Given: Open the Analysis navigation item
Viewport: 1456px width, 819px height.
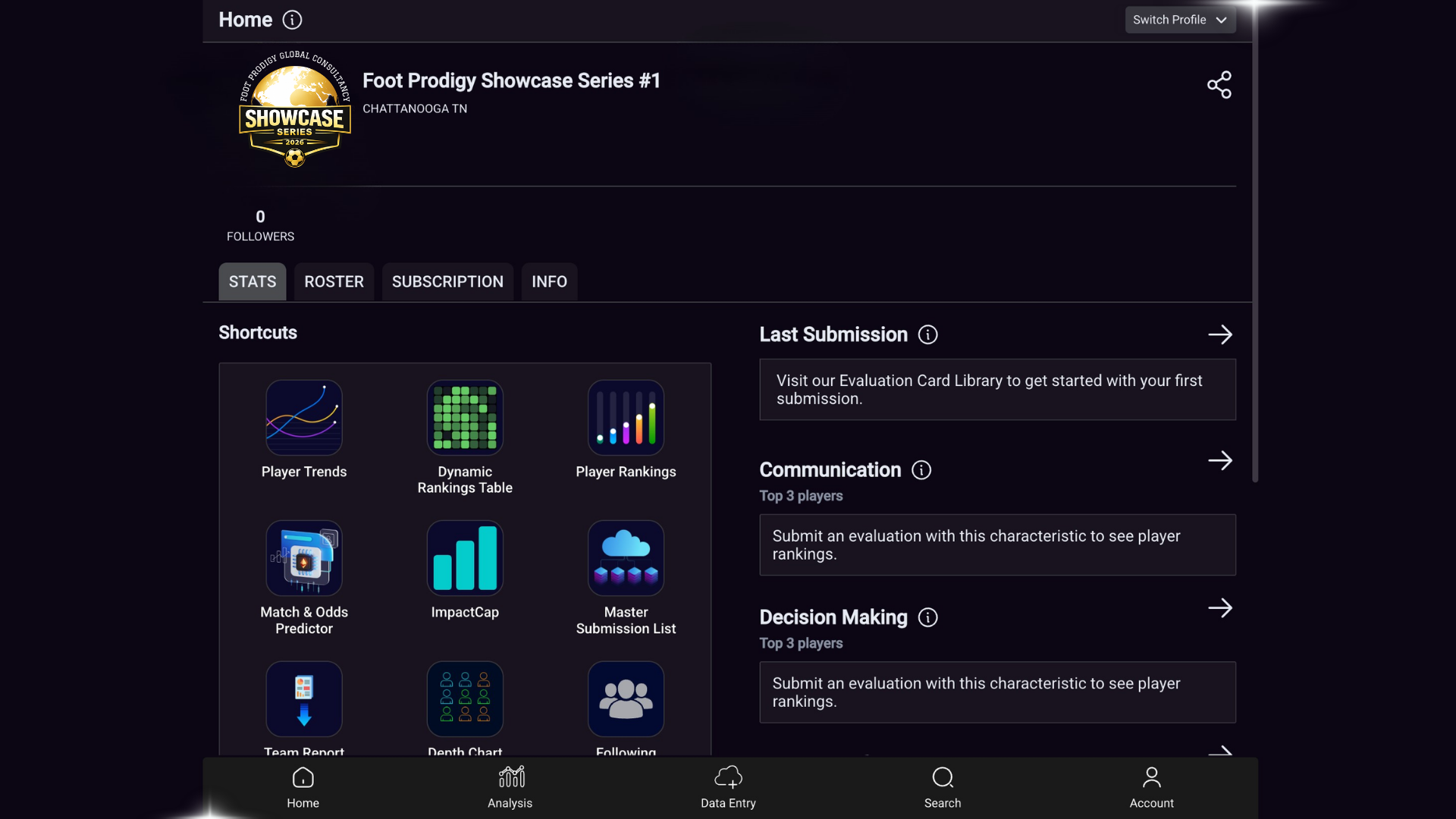Looking at the screenshot, I should (x=510, y=786).
